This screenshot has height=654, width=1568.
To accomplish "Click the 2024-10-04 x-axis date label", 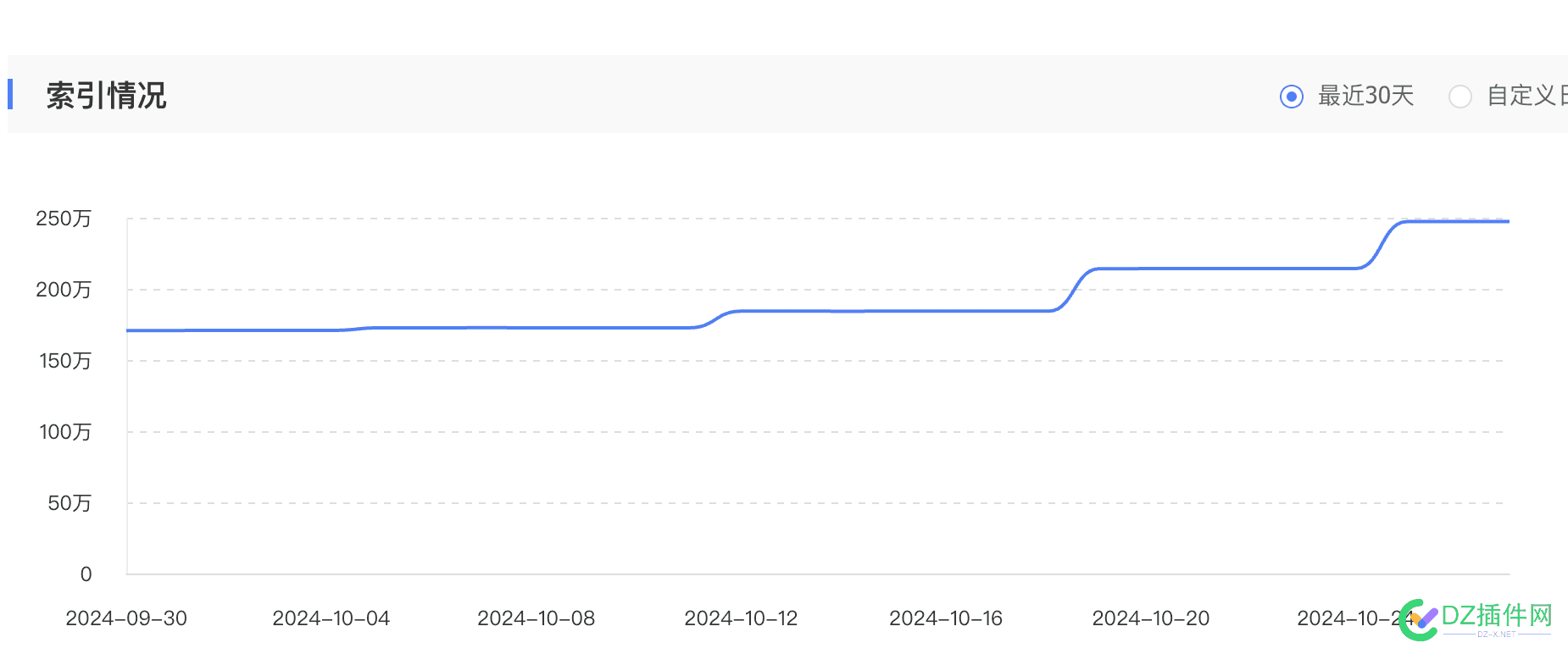I will pyautogui.click(x=331, y=618).
